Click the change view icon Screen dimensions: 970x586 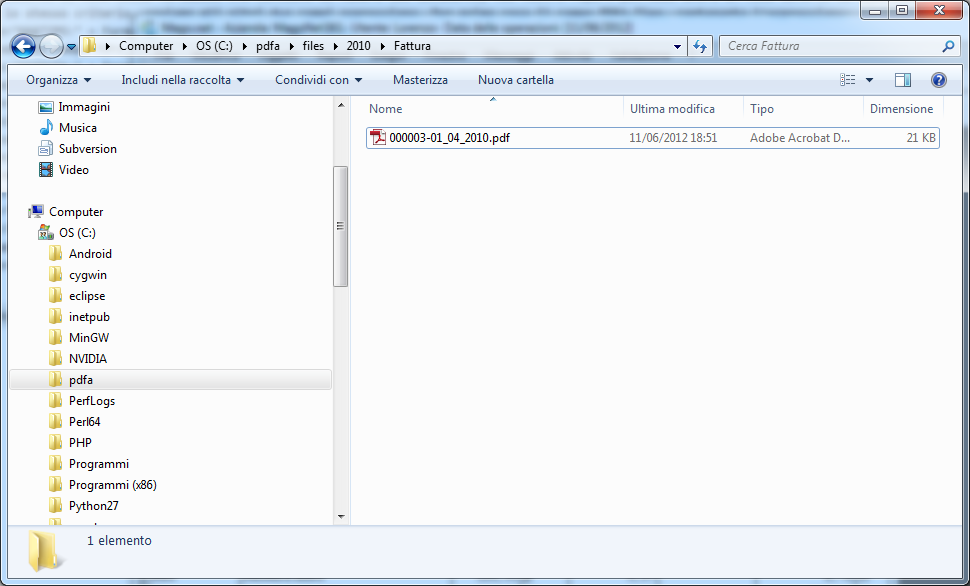tap(848, 80)
